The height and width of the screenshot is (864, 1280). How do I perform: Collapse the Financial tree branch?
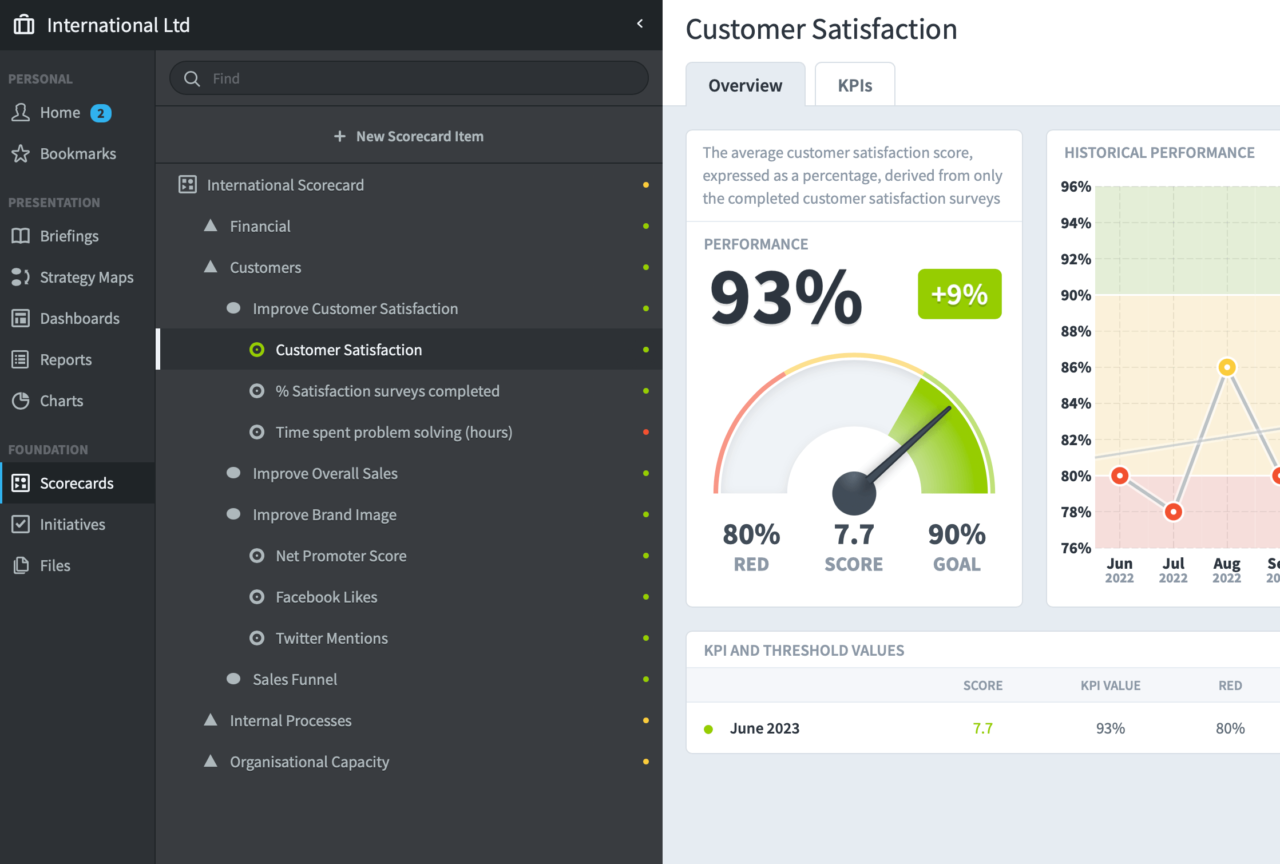click(x=210, y=226)
